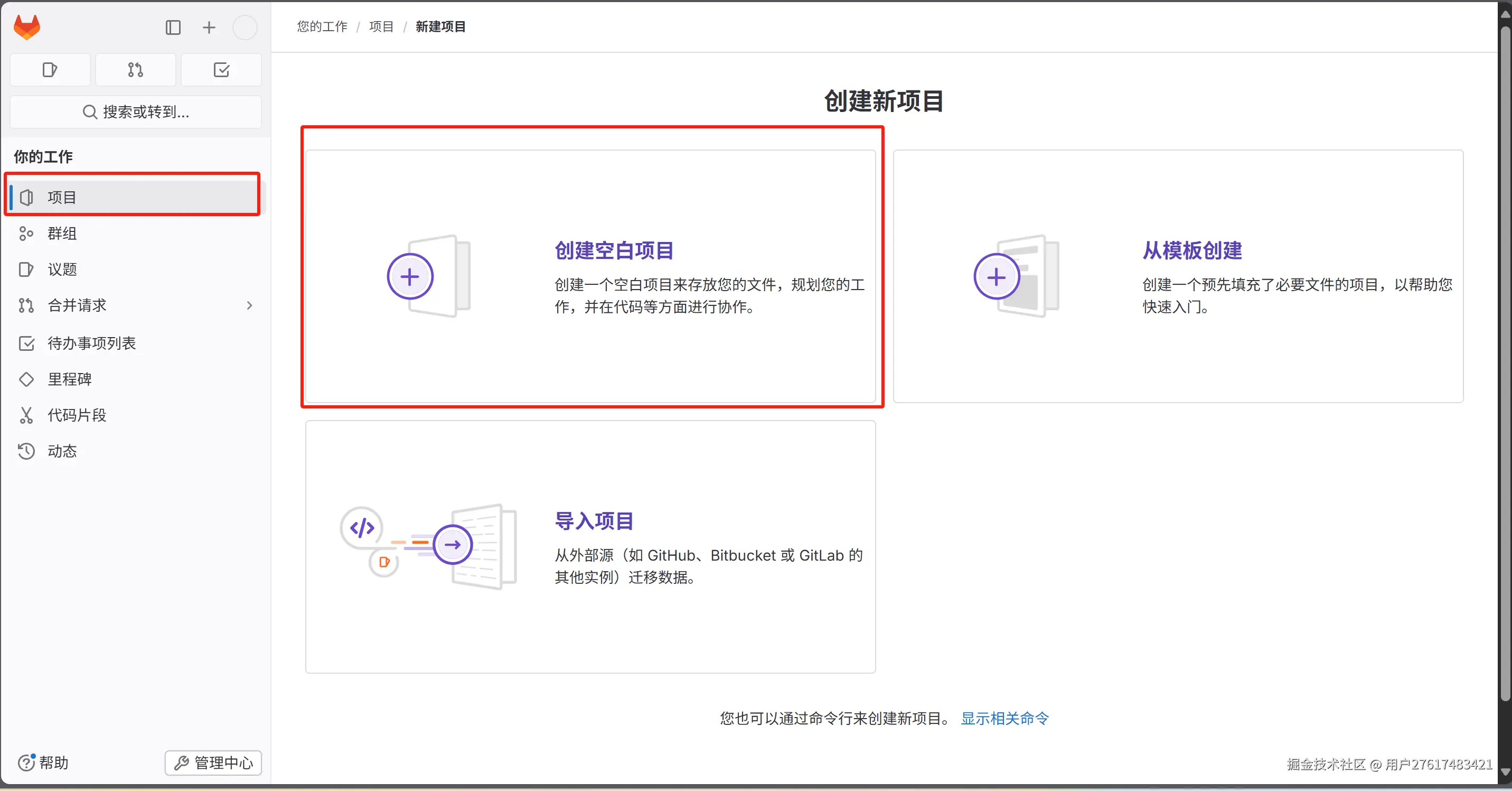Screen dimensions: 1512x791
Task: Click the 项目 breadcrumb link
Action: click(x=381, y=26)
